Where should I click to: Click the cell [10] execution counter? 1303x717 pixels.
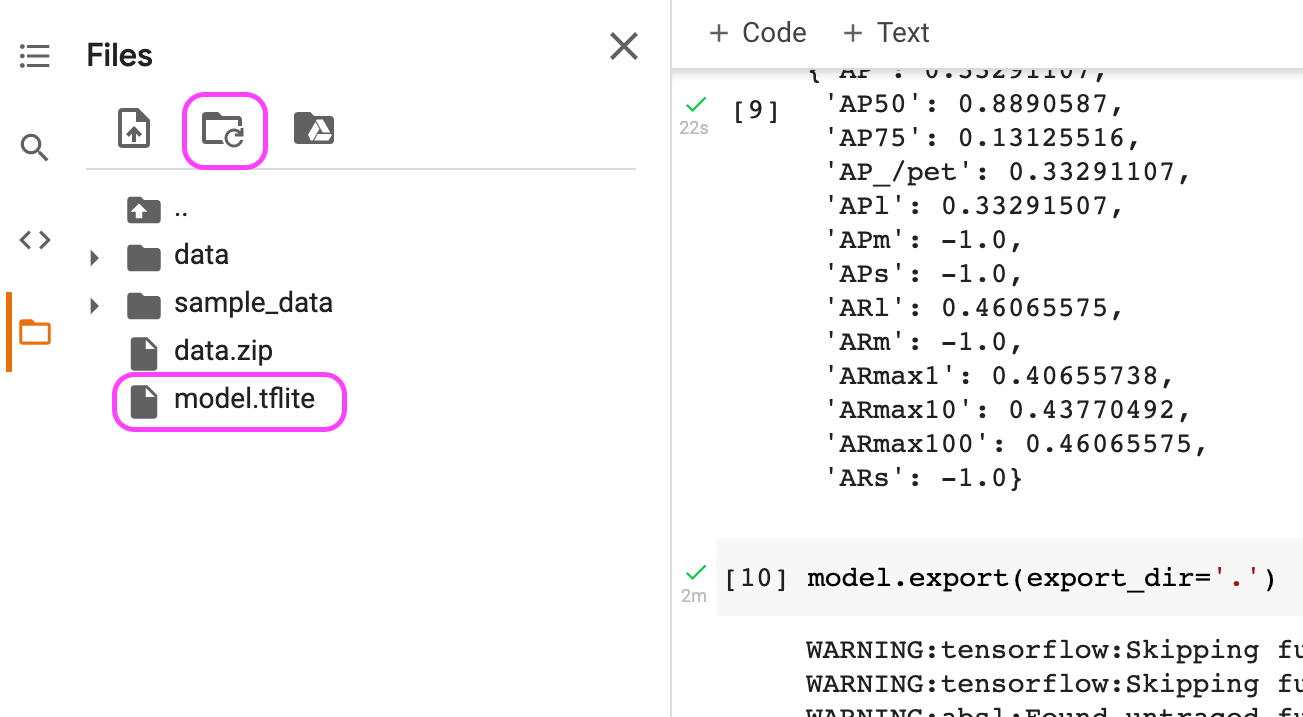click(x=757, y=577)
